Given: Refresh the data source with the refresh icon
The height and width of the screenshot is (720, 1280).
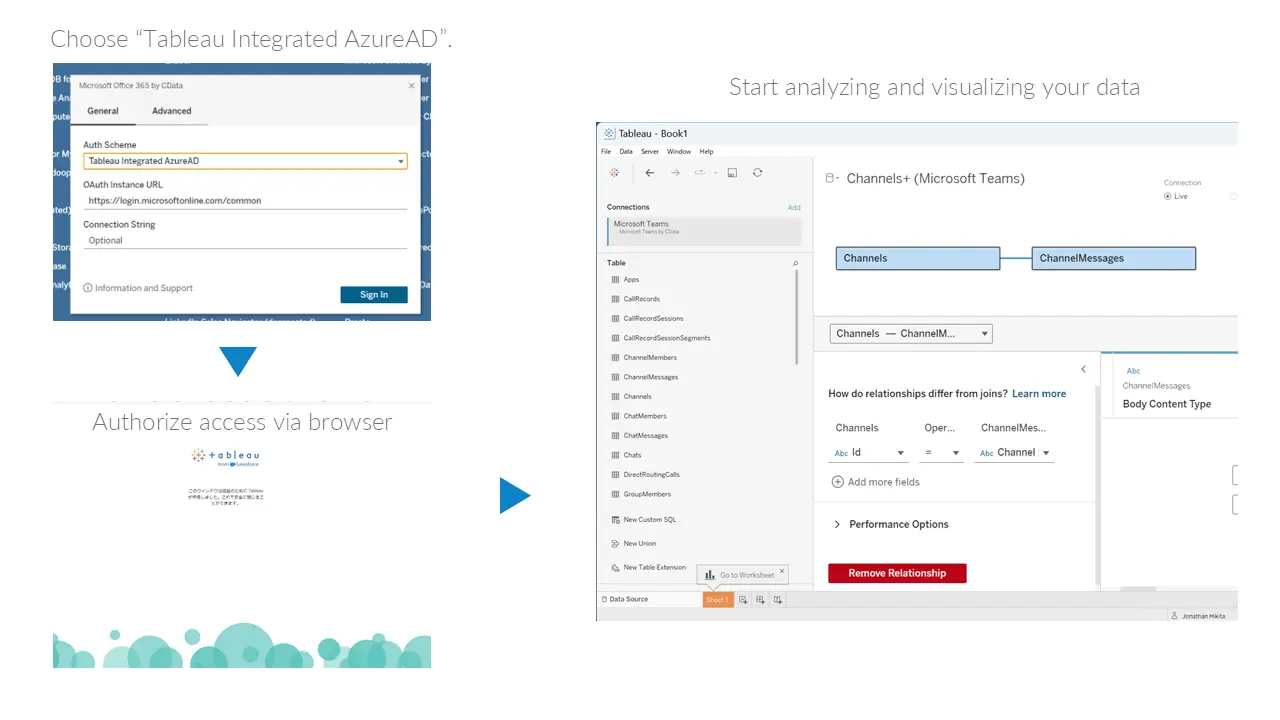Looking at the screenshot, I should click(757, 172).
